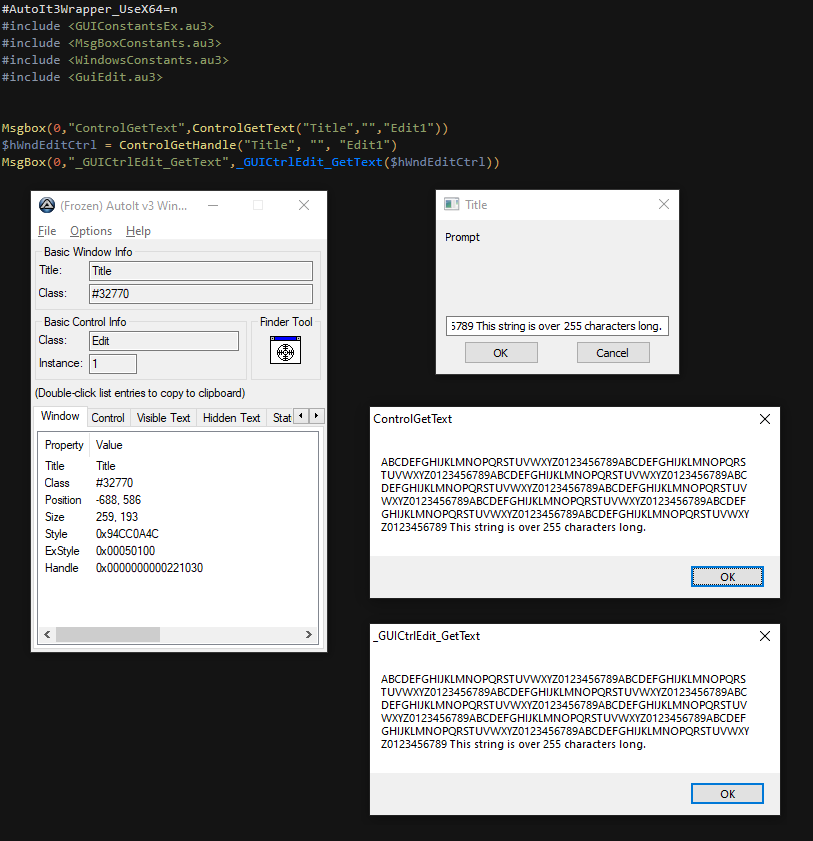Click ControlGetHandle function call in code
Screen dimensions: 813x841
coord(178,145)
